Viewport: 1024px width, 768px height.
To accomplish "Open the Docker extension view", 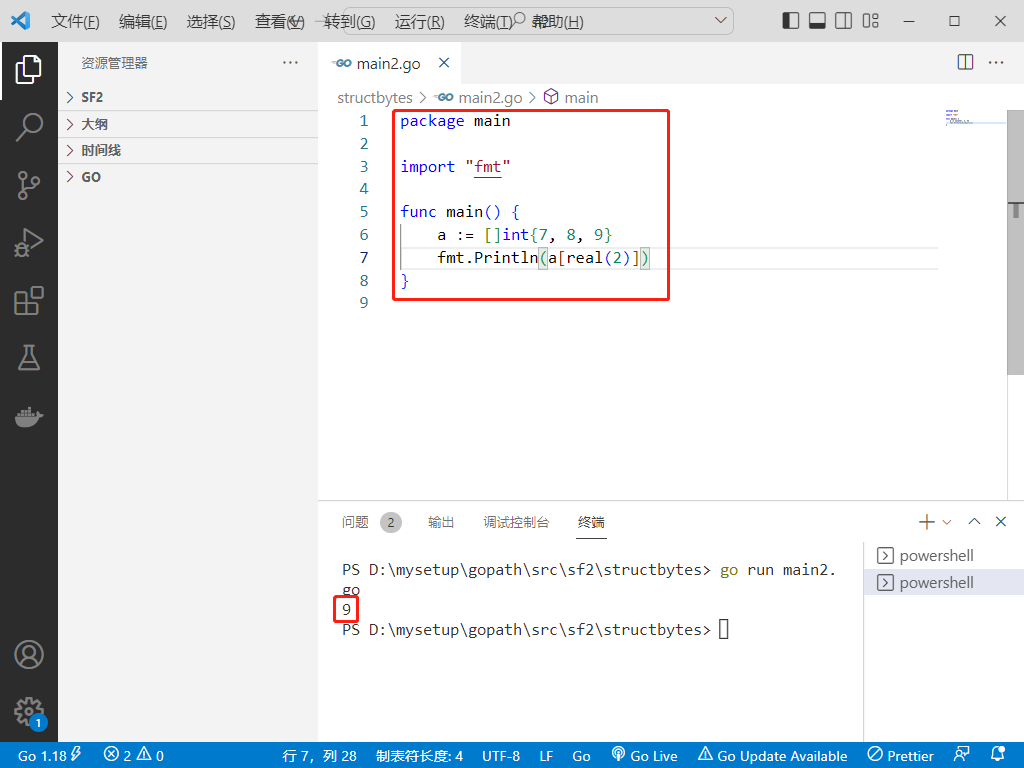I will (x=29, y=416).
